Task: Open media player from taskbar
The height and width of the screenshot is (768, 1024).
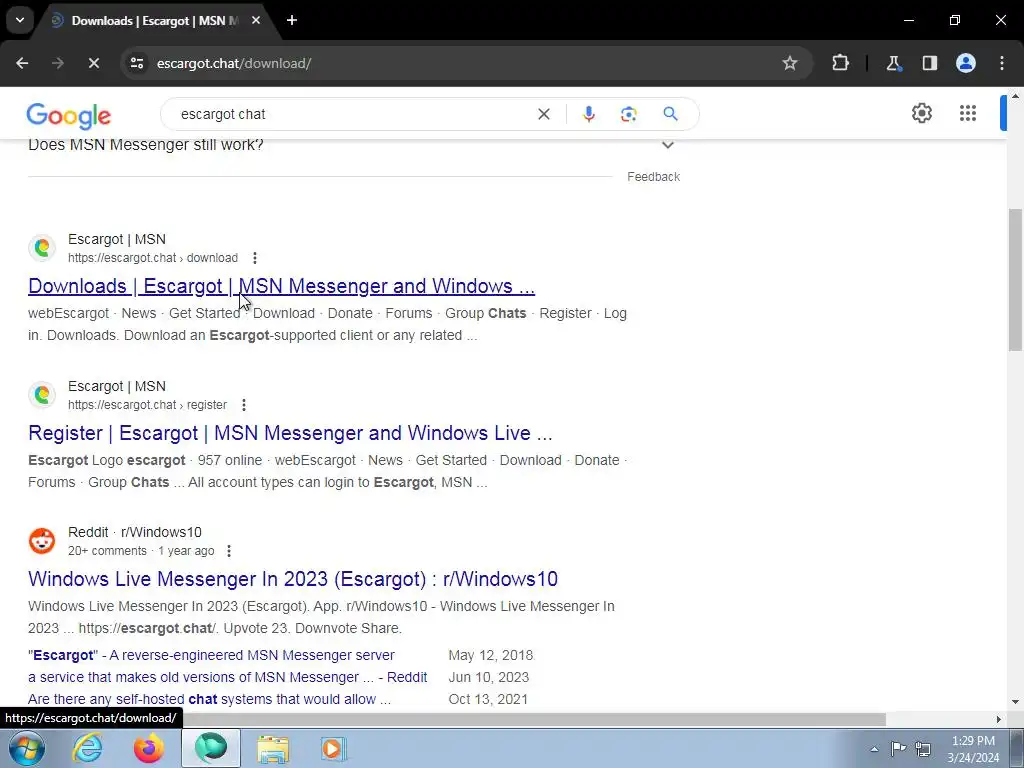Action: click(334, 748)
